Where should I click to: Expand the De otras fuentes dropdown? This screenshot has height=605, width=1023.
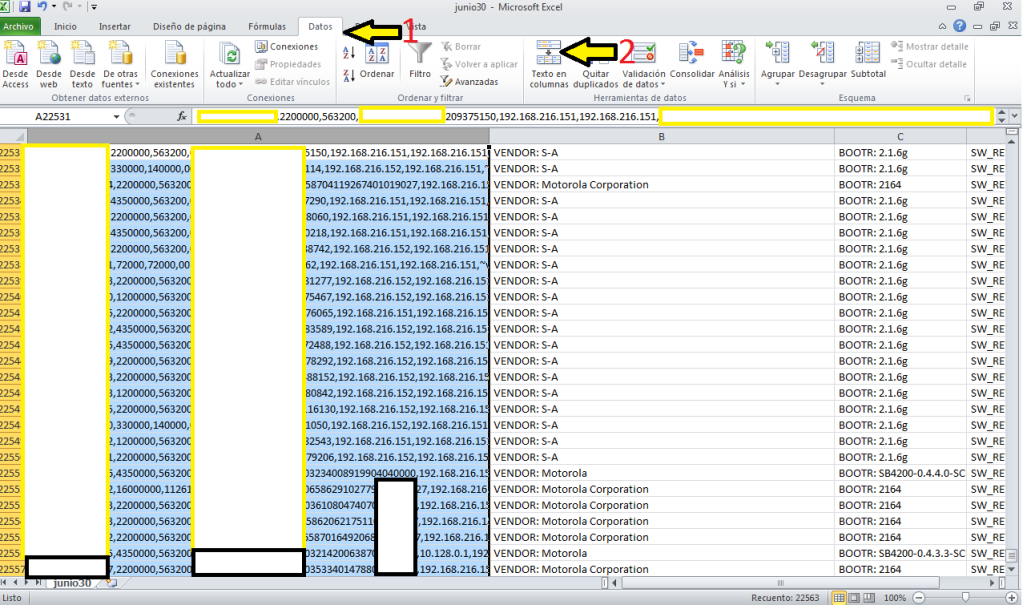pyautogui.click(x=119, y=85)
